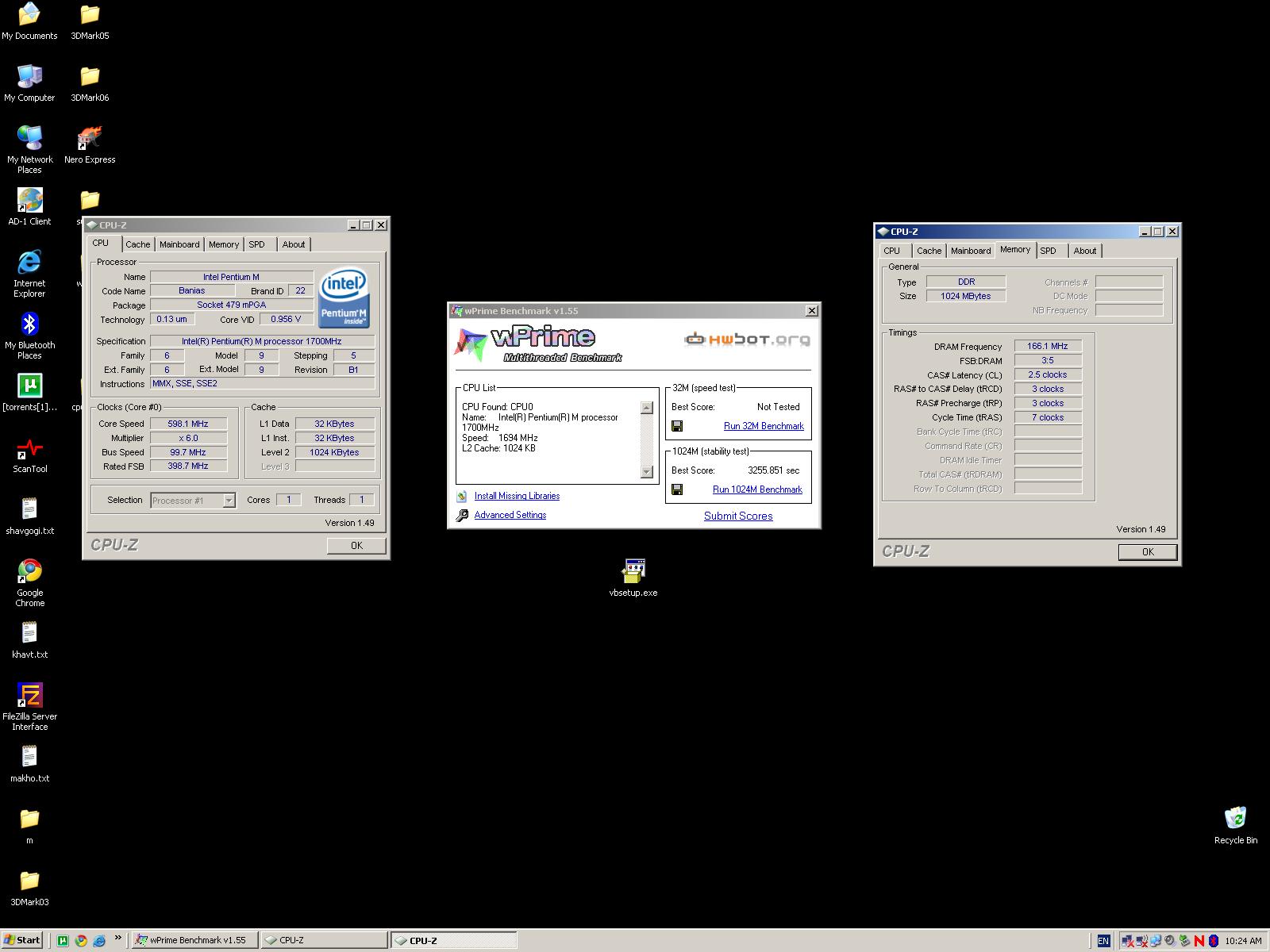Click the hwbot.org logo in wPrime
Screen dimensions: 1270x952
coord(748,340)
